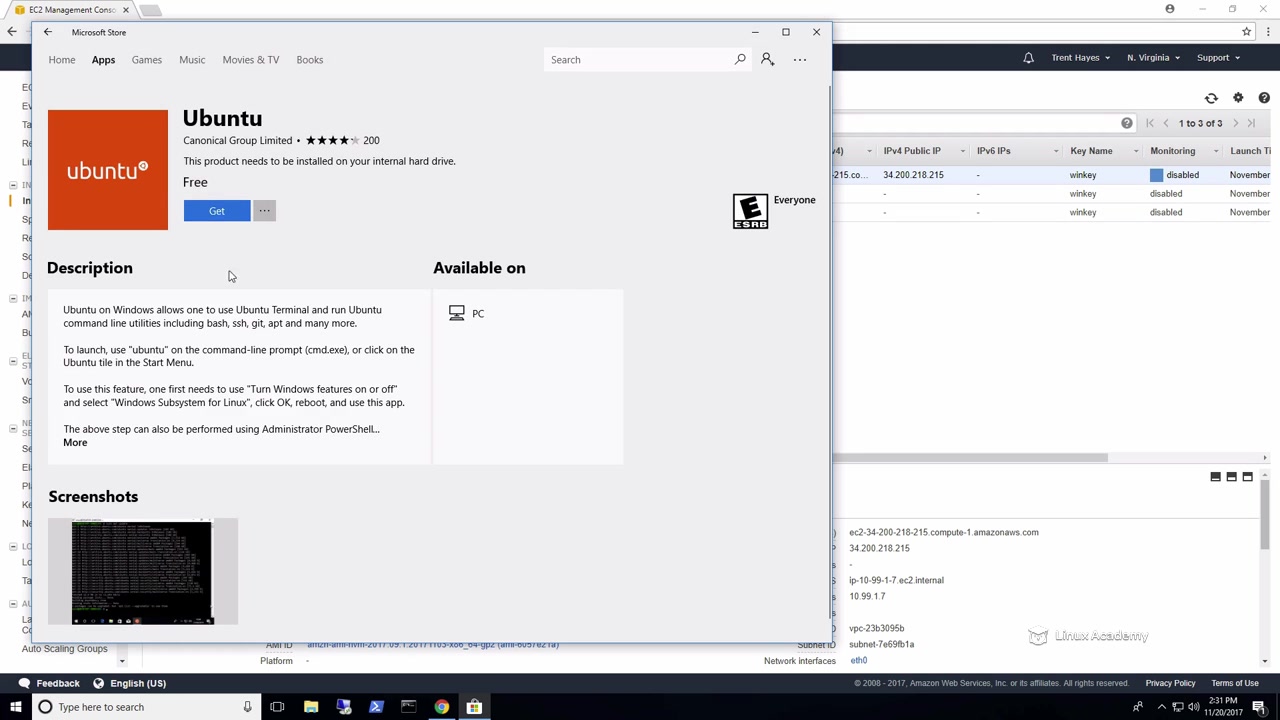This screenshot has width=1280, height=720.
Task: Expand the full description with More
Action: click(x=75, y=442)
